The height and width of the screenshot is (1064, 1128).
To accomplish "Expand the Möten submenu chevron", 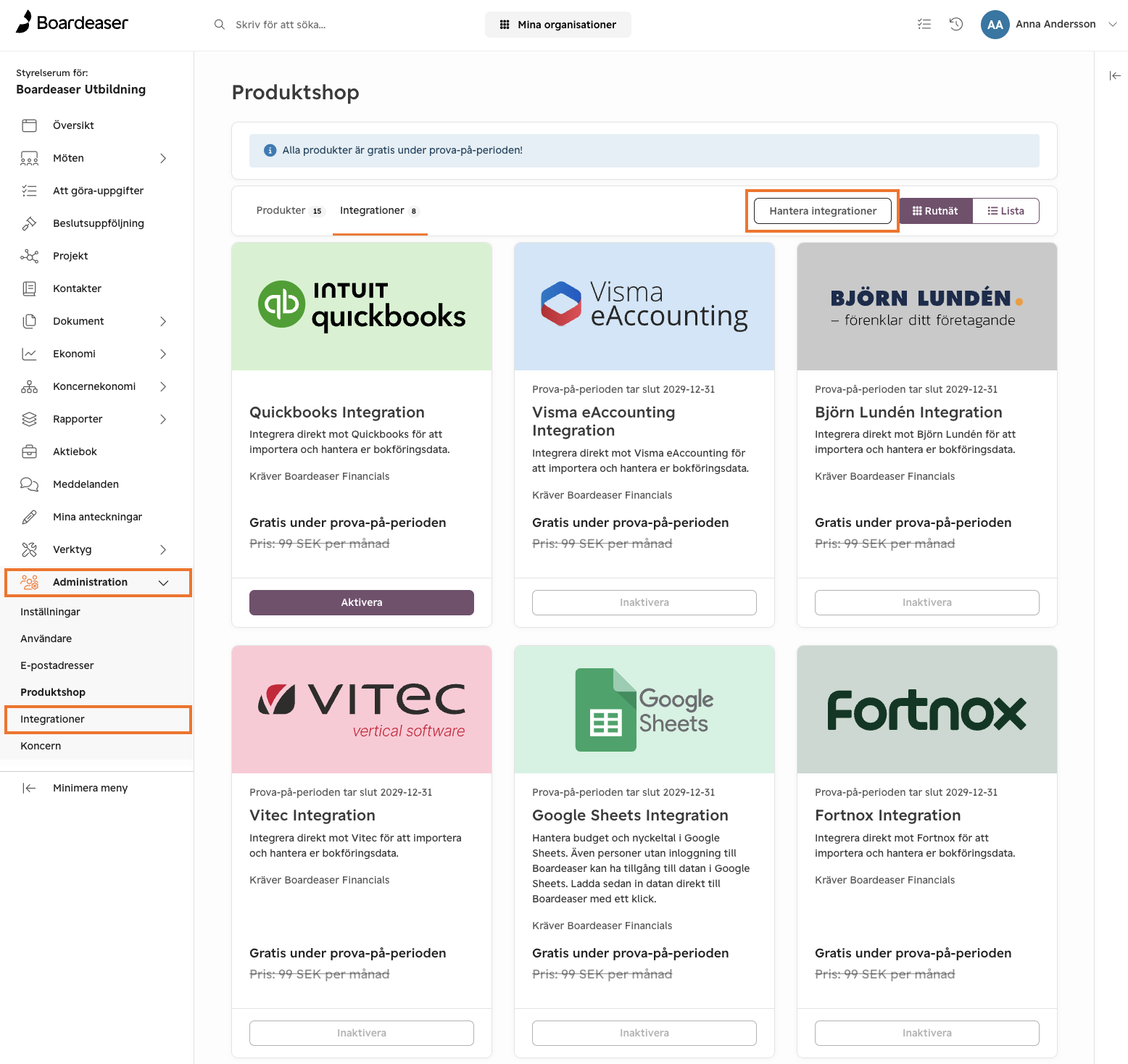I will (x=163, y=158).
